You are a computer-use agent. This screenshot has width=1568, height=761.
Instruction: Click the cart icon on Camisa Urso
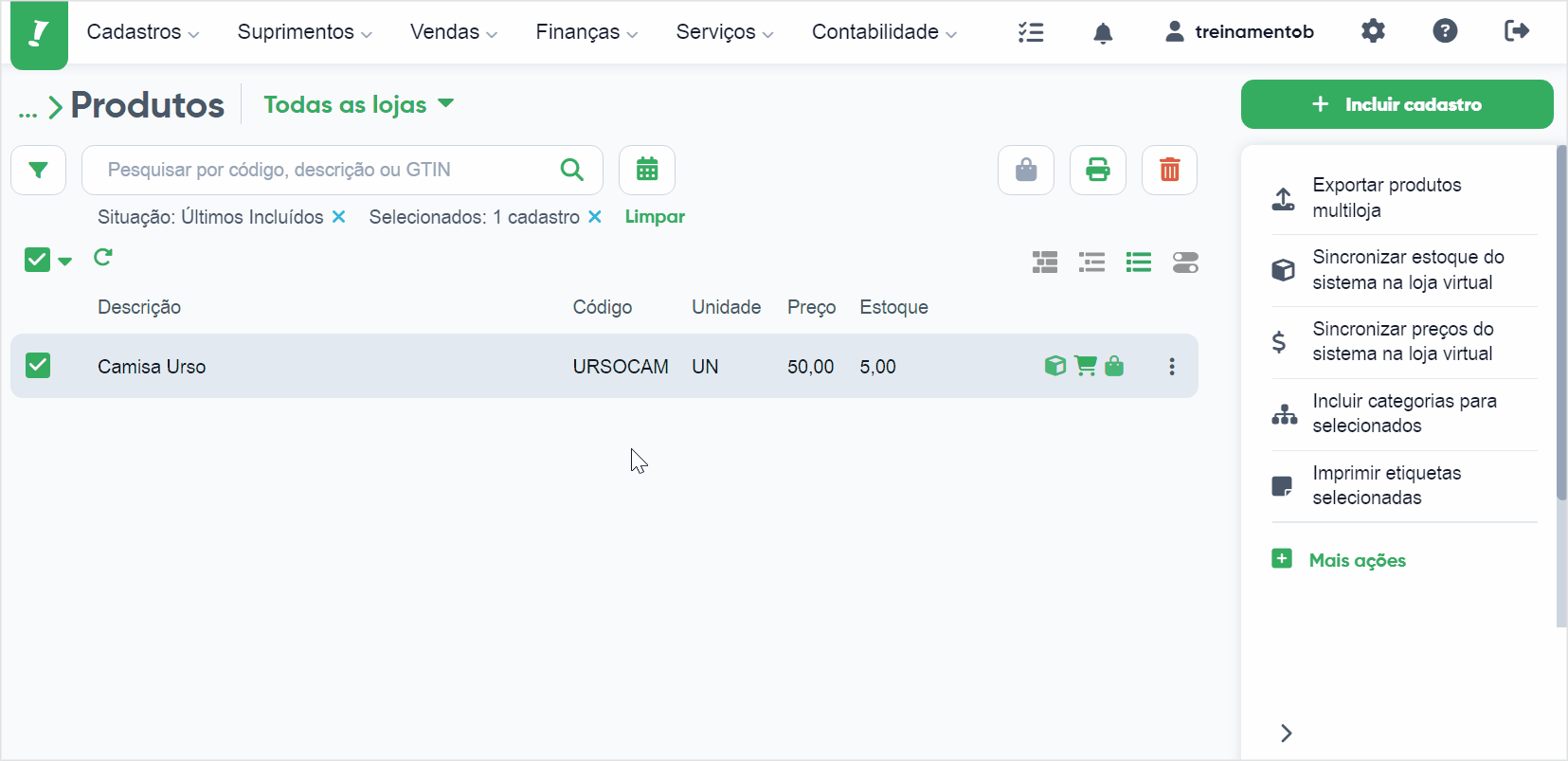(x=1086, y=366)
